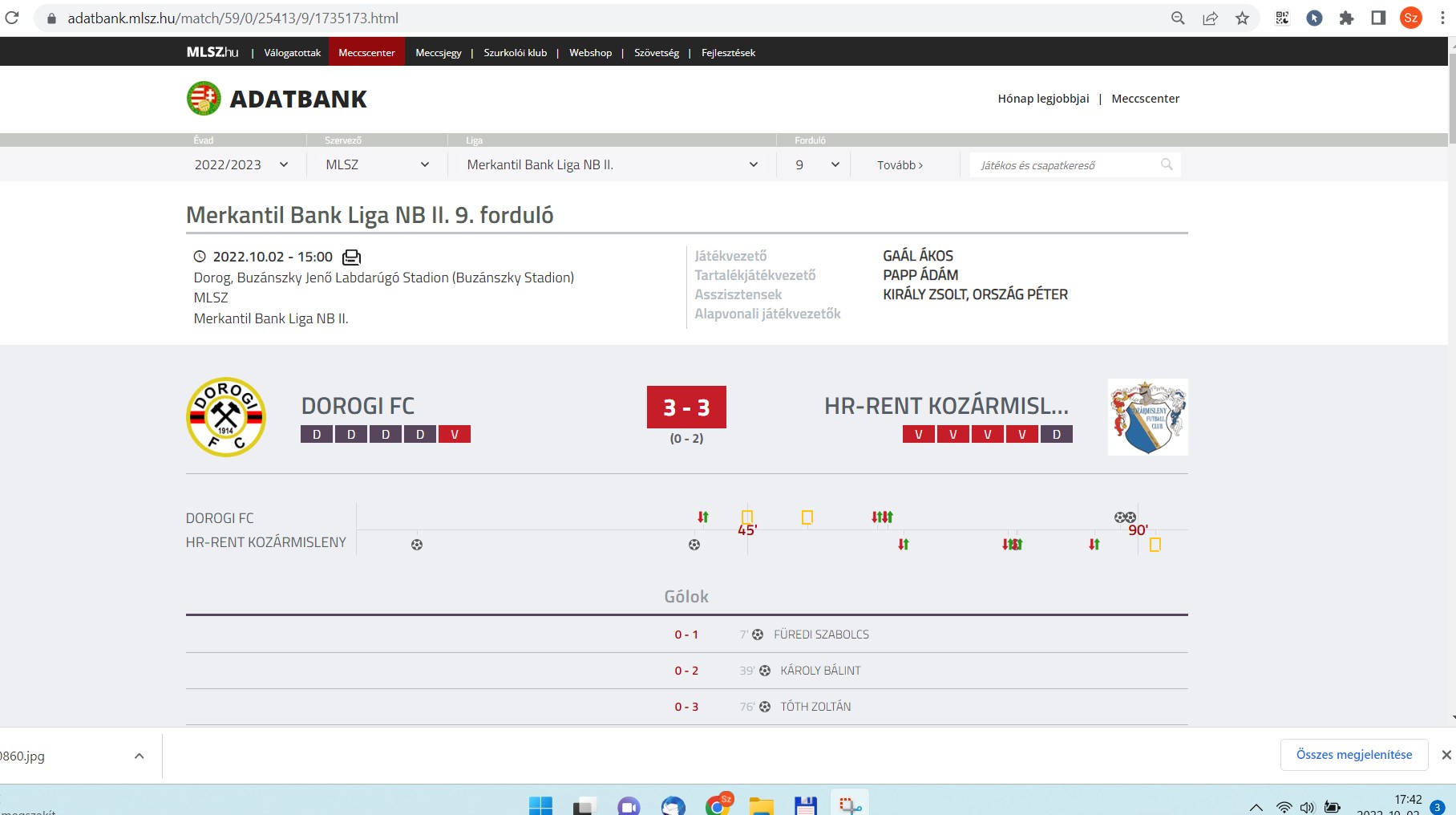Open Snipping Tool from the taskbar
The height and width of the screenshot is (815, 1456).
[x=850, y=805]
